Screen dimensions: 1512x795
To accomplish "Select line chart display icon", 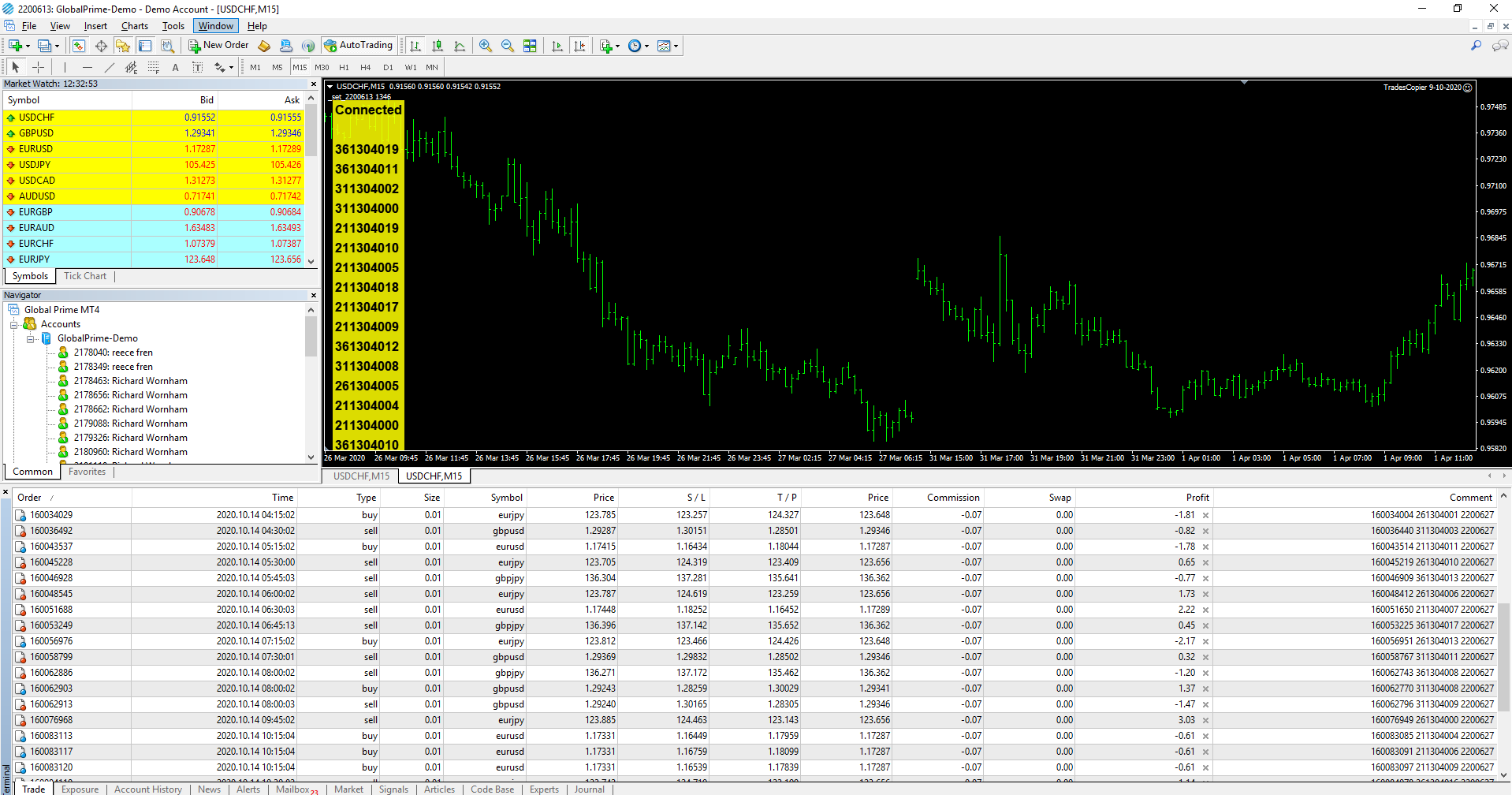I will (460, 46).
